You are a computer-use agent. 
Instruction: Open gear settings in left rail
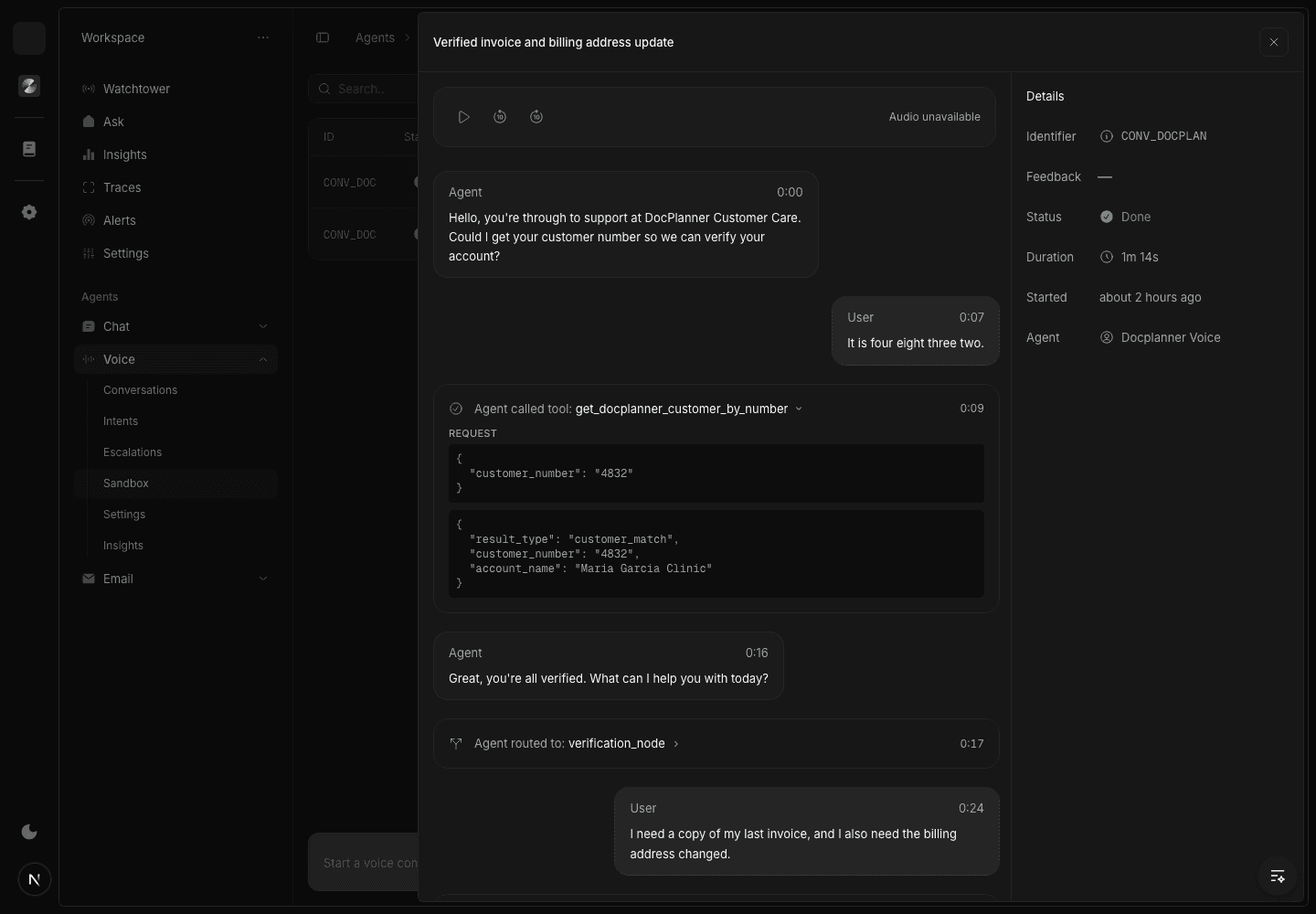(x=29, y=212)
